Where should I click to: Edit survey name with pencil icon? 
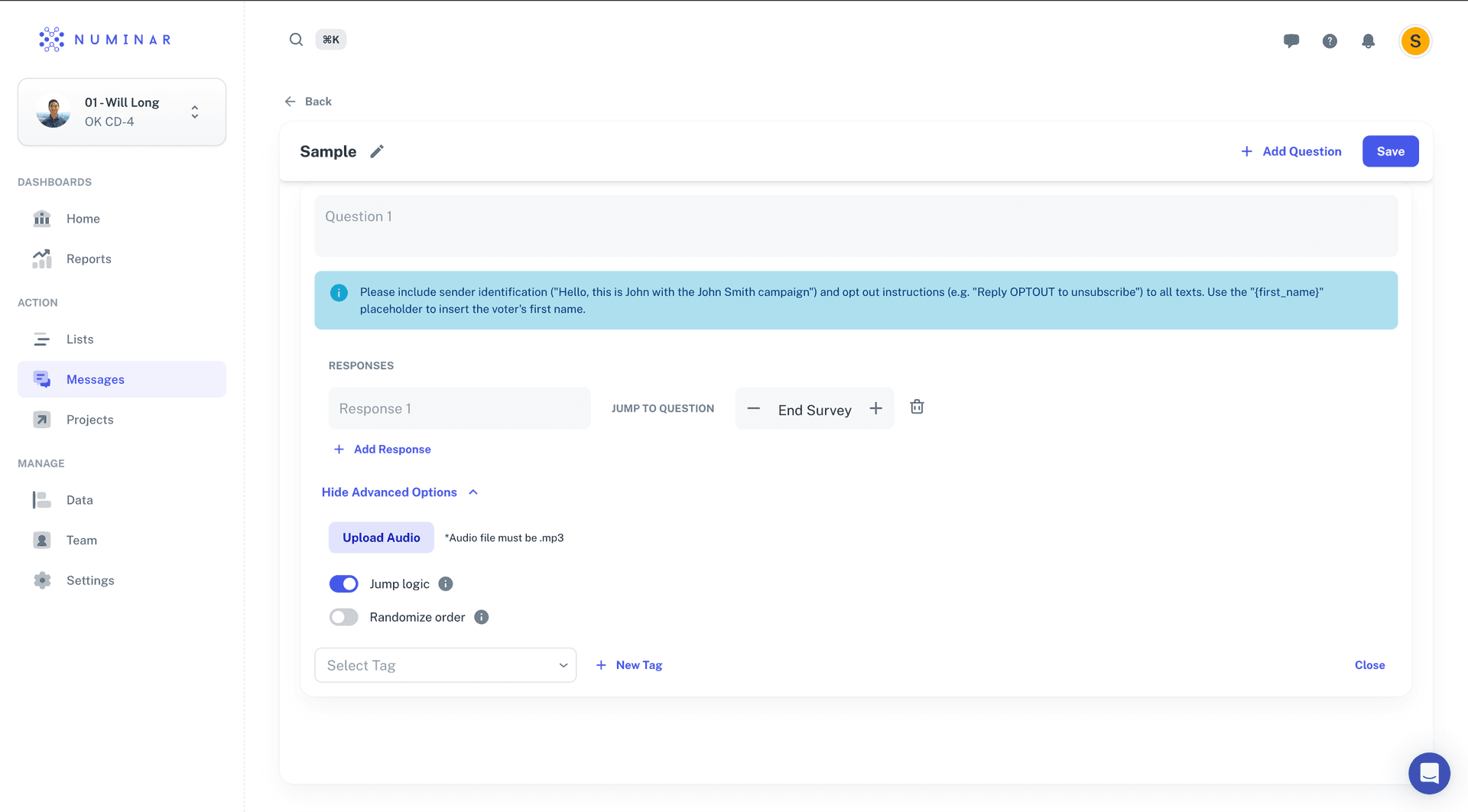[x=377, y=151]
